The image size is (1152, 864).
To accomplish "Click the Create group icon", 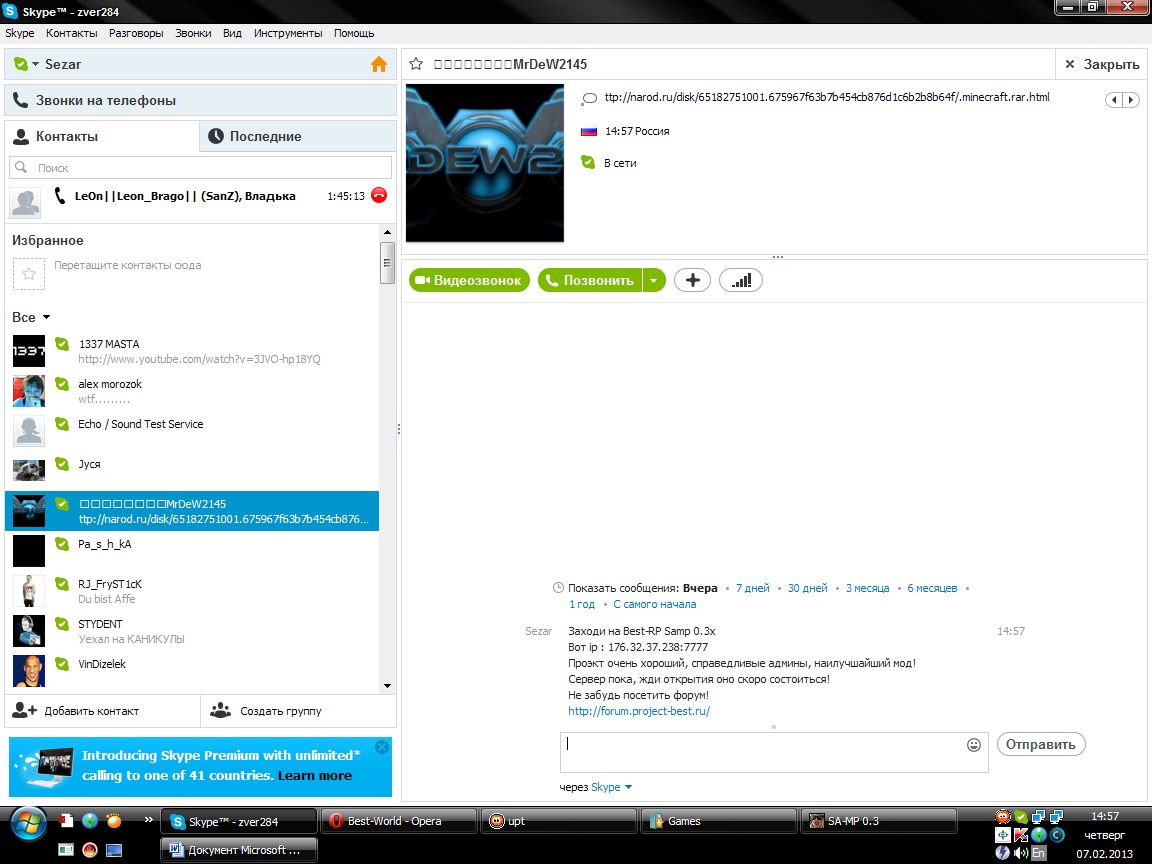I will [x=220, y=710].
